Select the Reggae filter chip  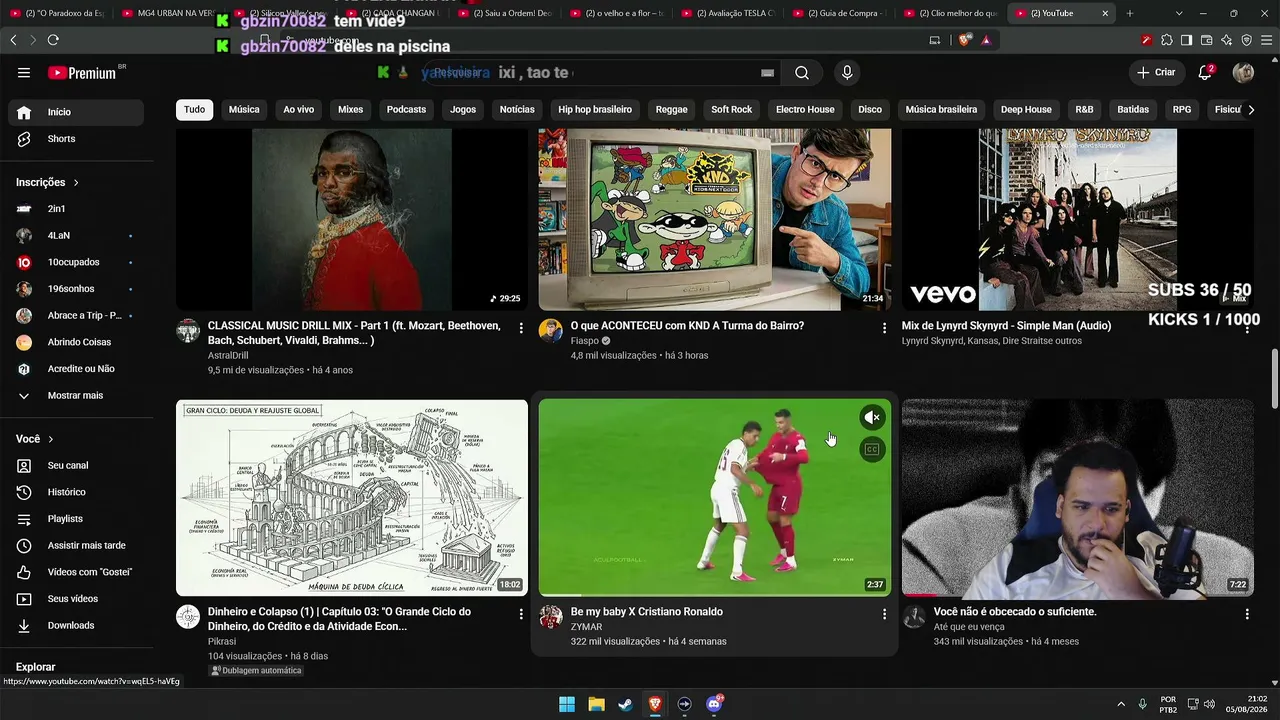click(671, 109)
